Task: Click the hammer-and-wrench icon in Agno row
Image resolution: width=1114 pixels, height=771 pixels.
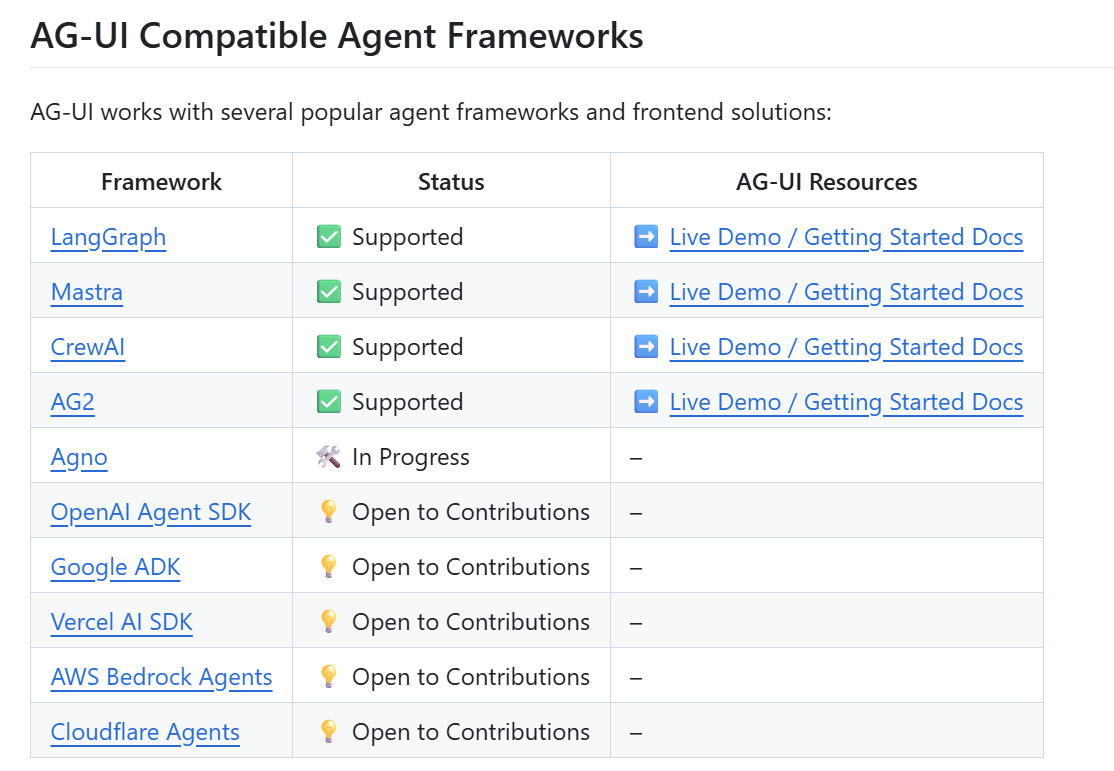Action: click(x=328, y=457)
